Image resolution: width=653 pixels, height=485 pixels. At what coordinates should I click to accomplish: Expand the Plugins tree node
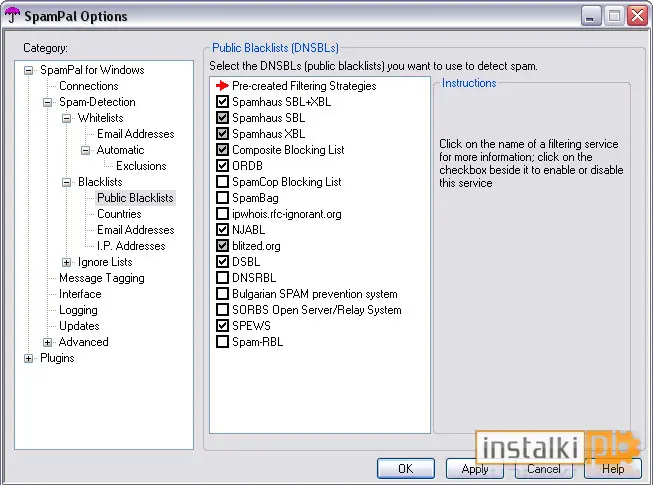click(x=28, y=358)
